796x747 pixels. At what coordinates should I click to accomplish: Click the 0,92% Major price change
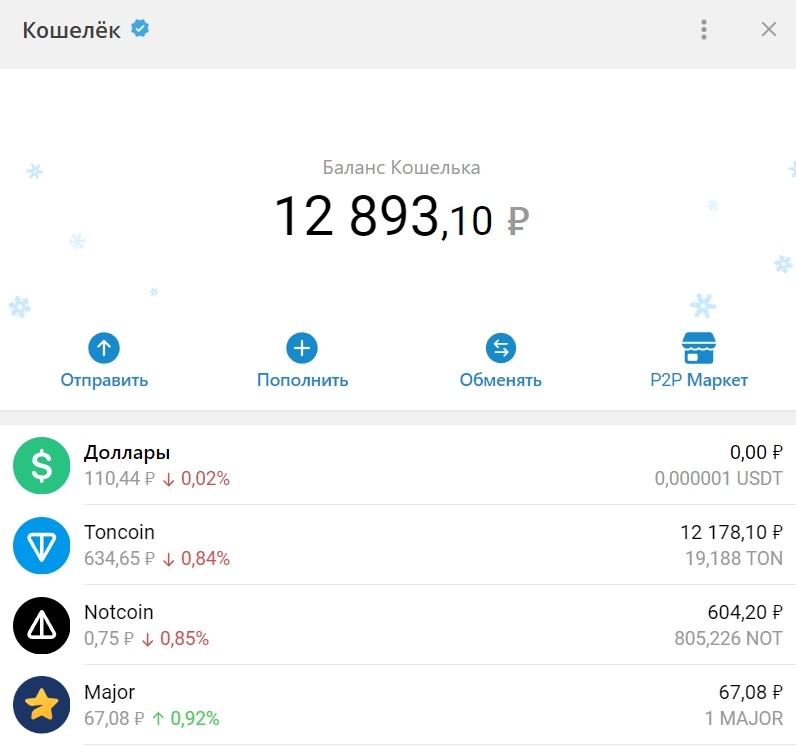(186, 719)
